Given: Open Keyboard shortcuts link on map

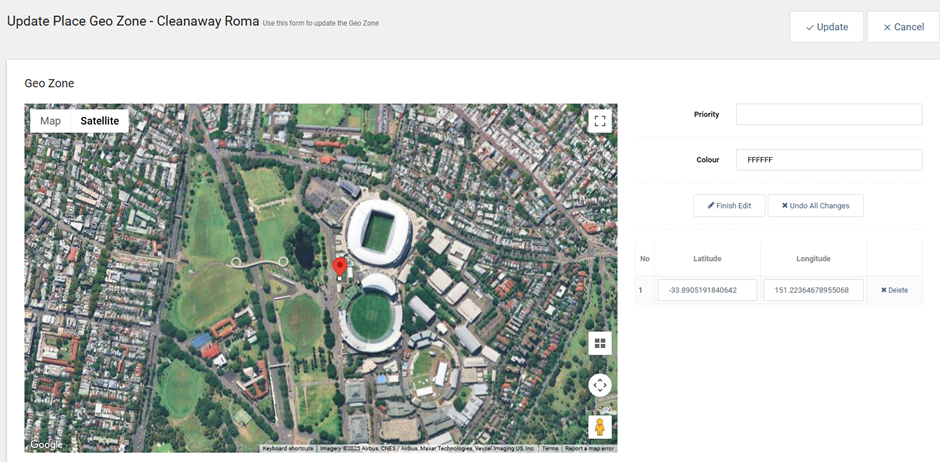Looking at the screenshot, I should (288, 448).
